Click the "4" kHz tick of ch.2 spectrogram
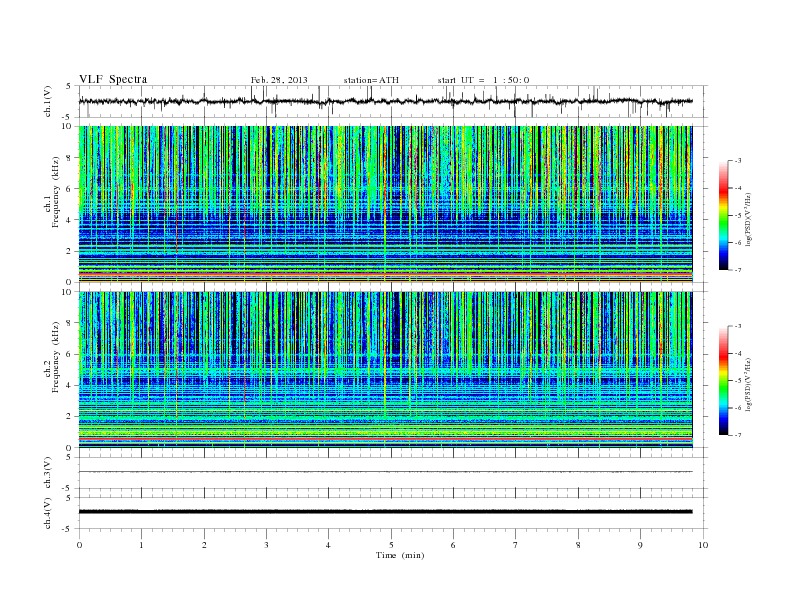The width and height of the screenshot is (792, 612). pyautogui.click(x=69, y=385)
